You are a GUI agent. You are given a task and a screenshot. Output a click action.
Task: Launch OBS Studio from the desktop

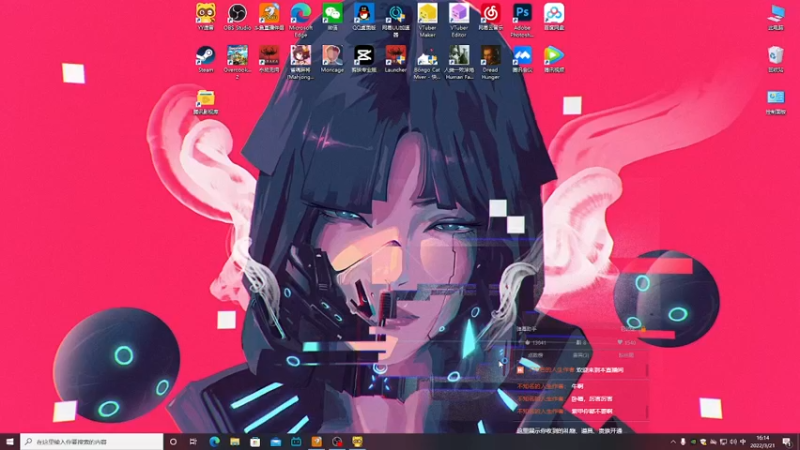[237, 17]
